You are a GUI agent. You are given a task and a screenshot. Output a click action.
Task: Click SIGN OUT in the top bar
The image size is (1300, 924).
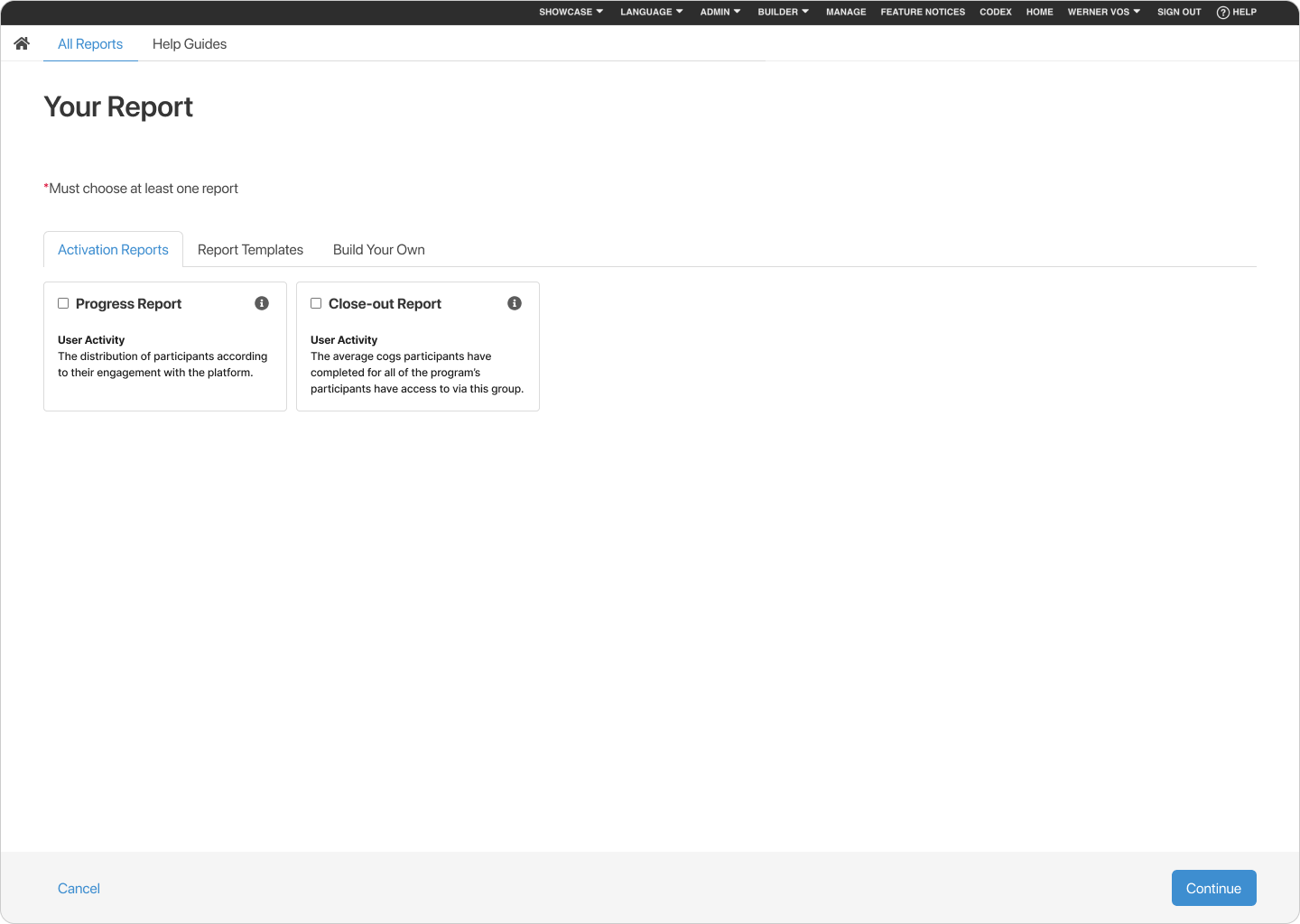coord(1178,12)
